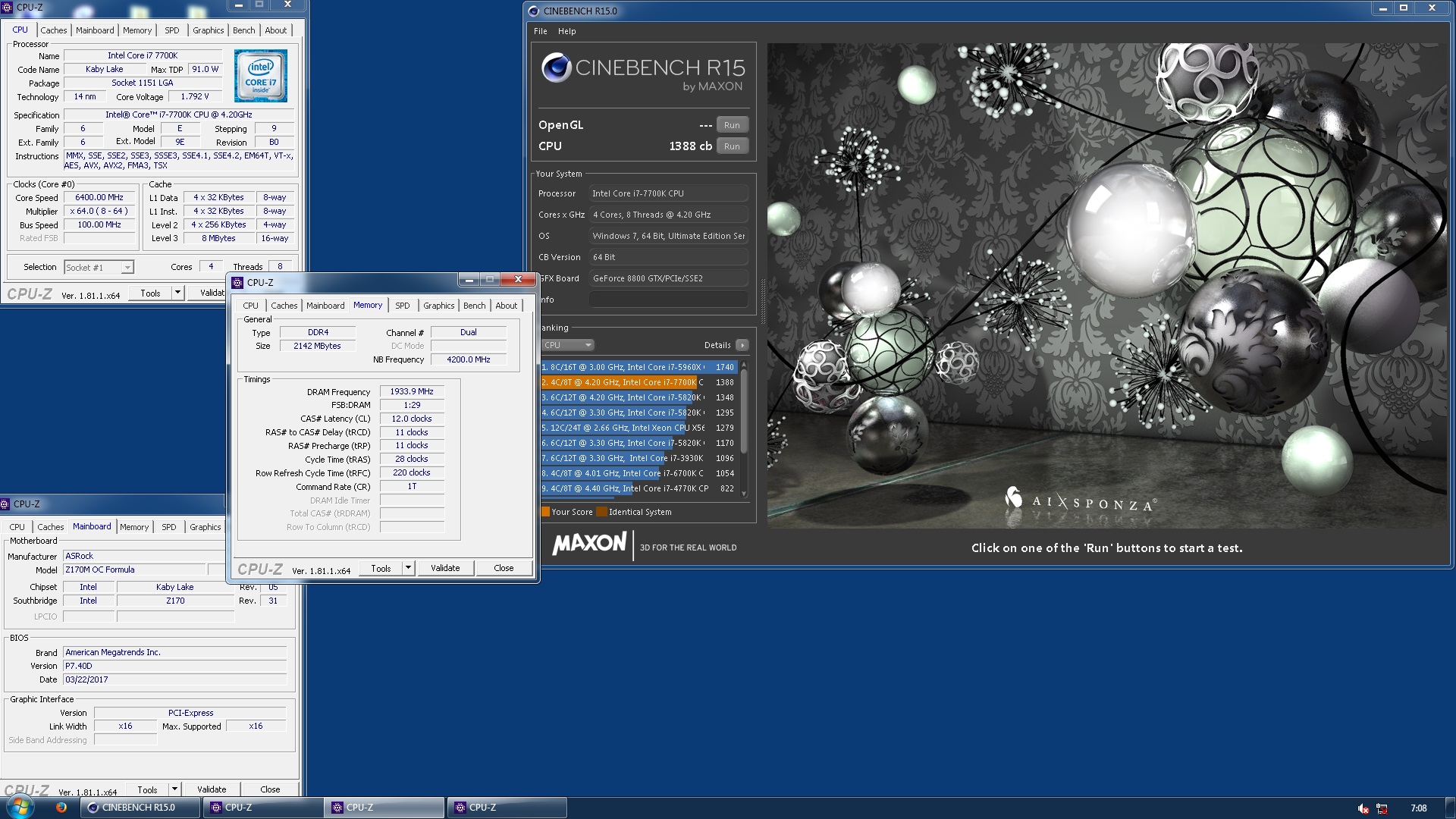Screen dimensions: 1456x819
Task: Expand Tools arrow in Mainboard CPU-Z window
Action: click(x=174, y=789)
